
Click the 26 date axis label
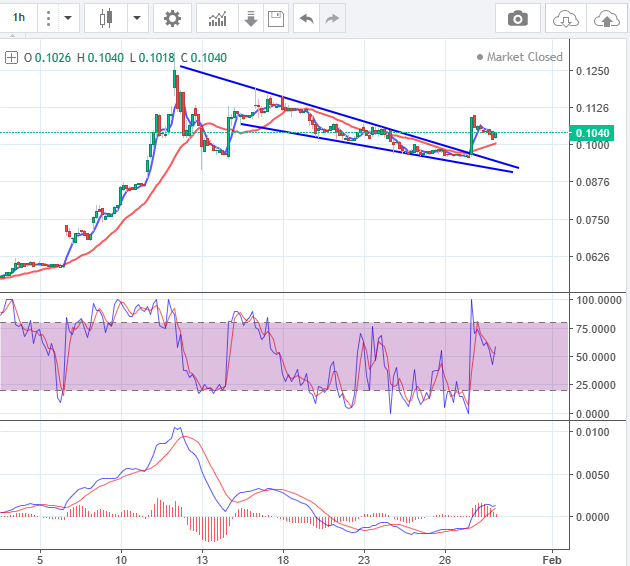[445, 560]
